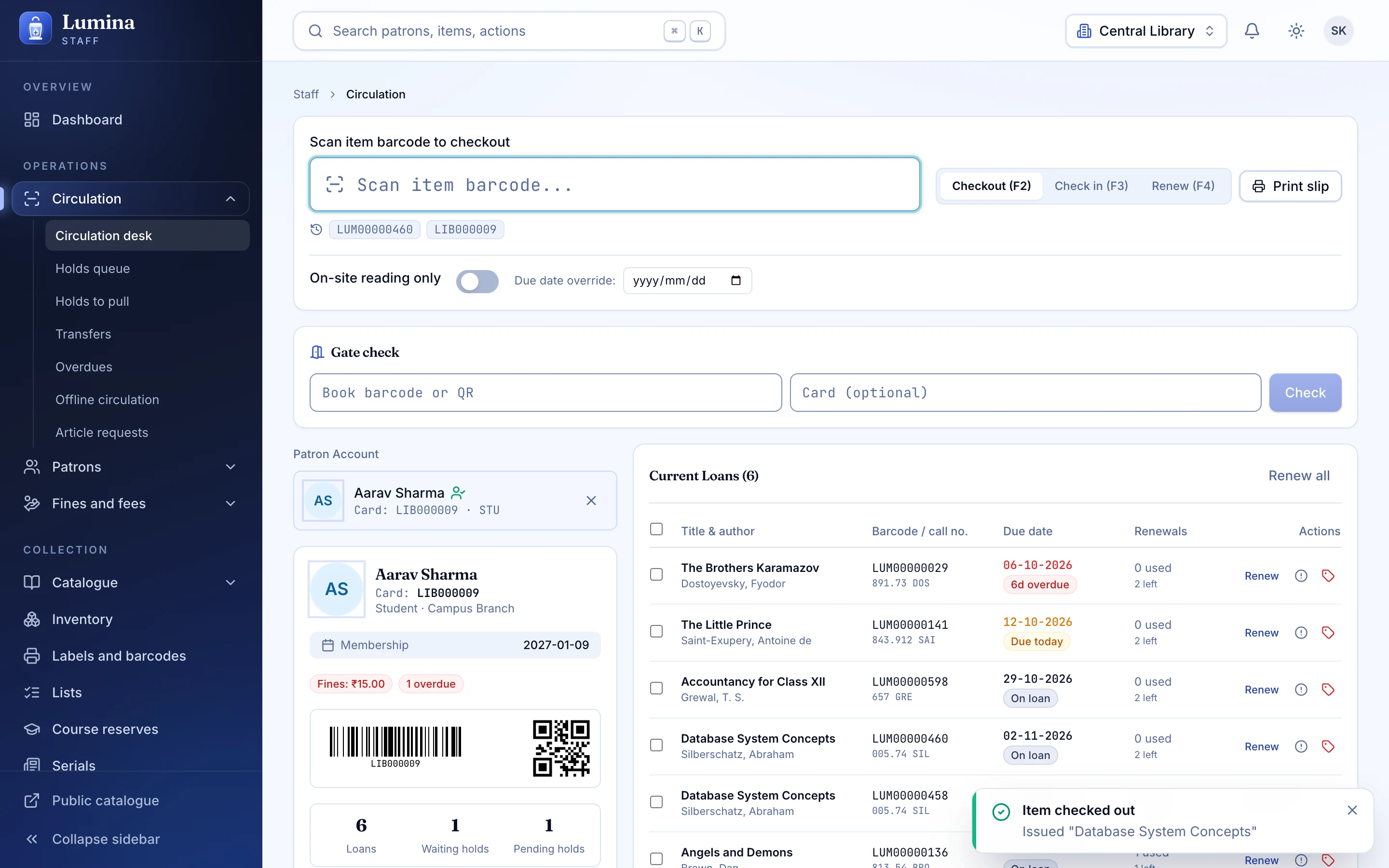This screenshot has width=1389, height=868.
Task: Select all loans with header checkbox
Action: coord(656,529)
